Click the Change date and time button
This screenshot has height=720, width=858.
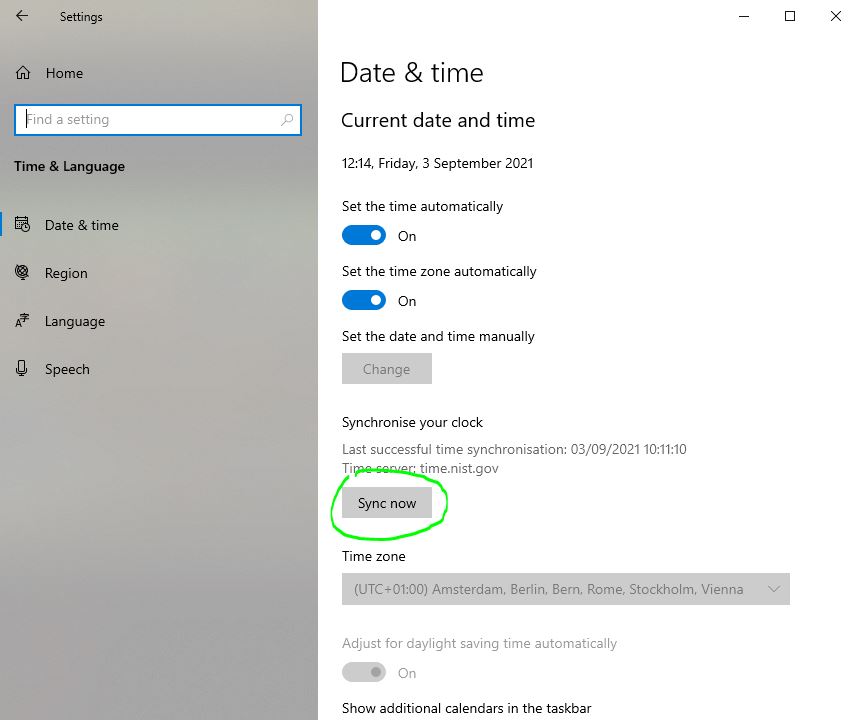pos(387,369)
